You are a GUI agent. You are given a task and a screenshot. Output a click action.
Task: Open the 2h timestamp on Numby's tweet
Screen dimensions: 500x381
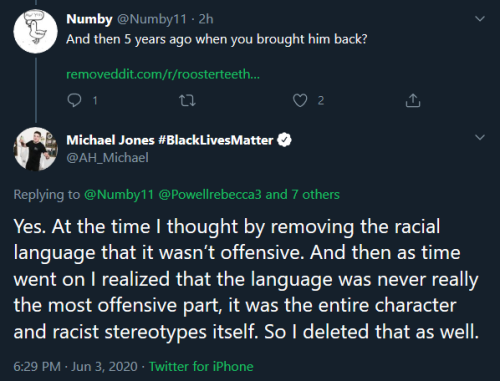click(x=206, y=19)
